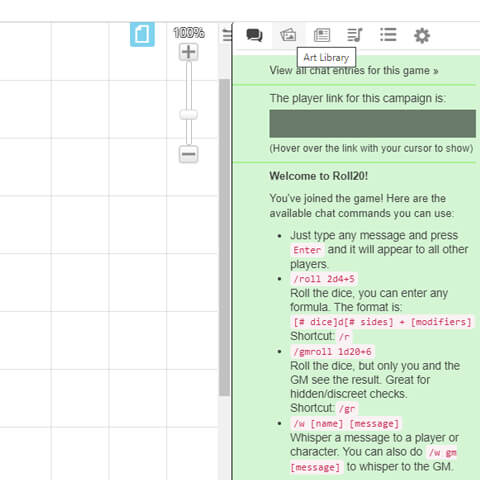The image size is (480, 480).
Task: Click the 100% zoom level label
Action: (x=189, y=33)
